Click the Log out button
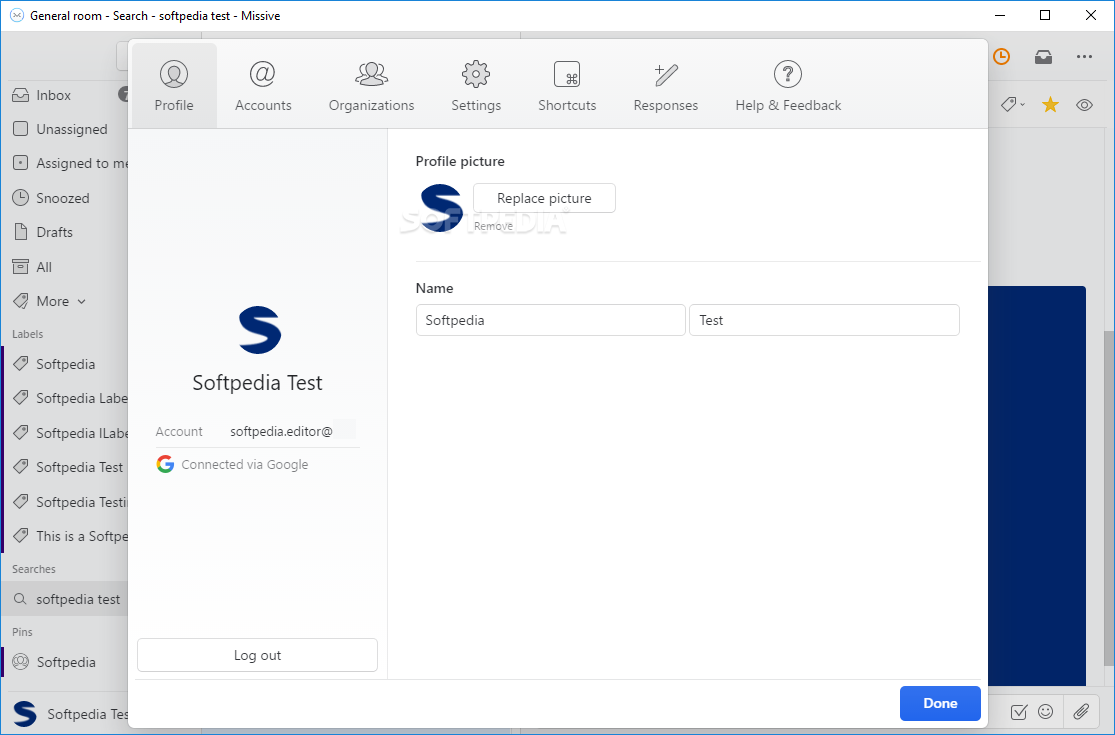Screen dimensions: 1115x735 click(257, 655)
